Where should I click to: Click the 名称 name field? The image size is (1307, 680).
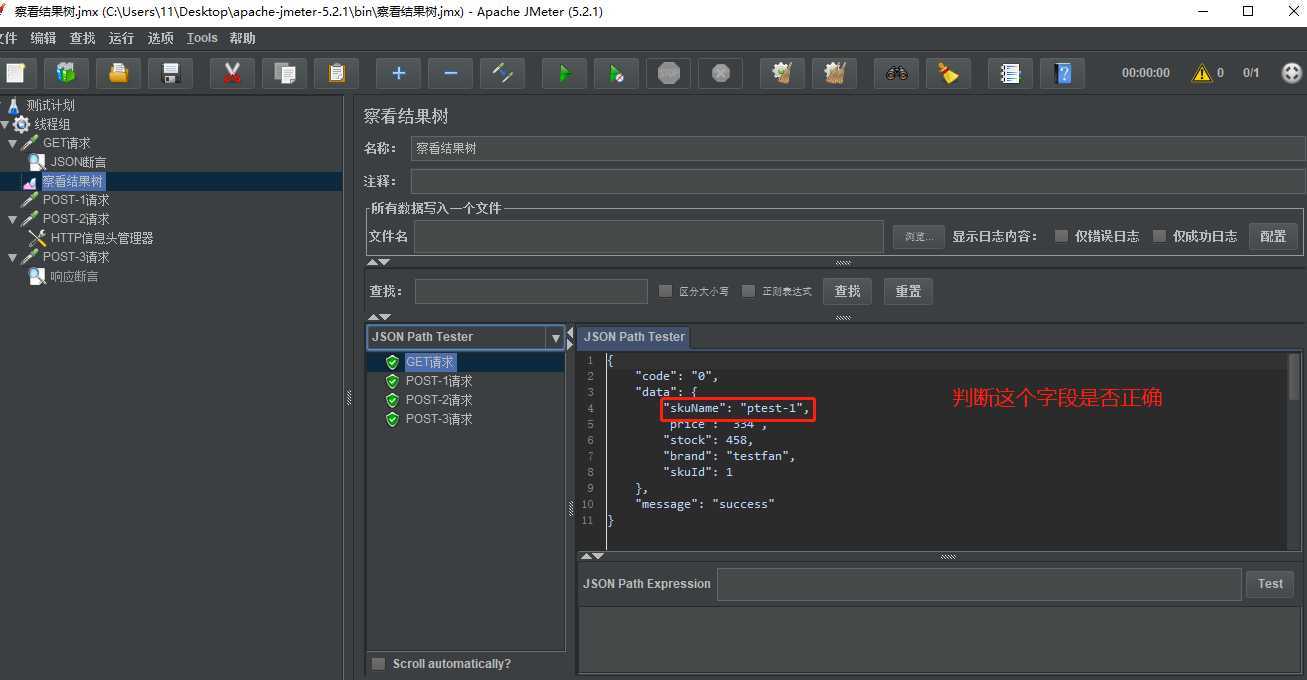click(857, 148)
